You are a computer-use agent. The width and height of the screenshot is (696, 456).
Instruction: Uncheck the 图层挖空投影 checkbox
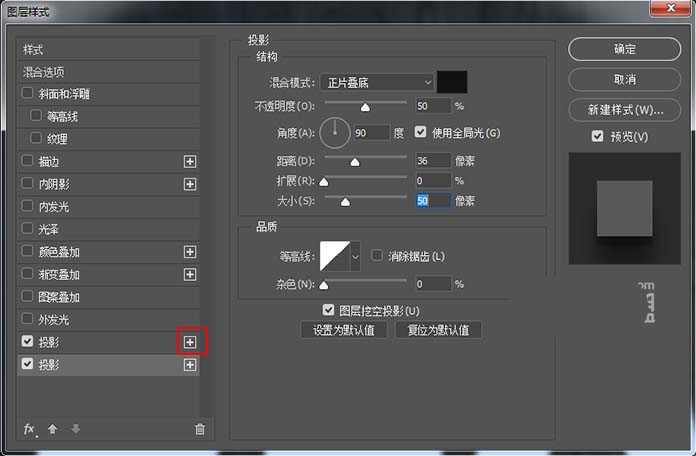click(328, 309)
